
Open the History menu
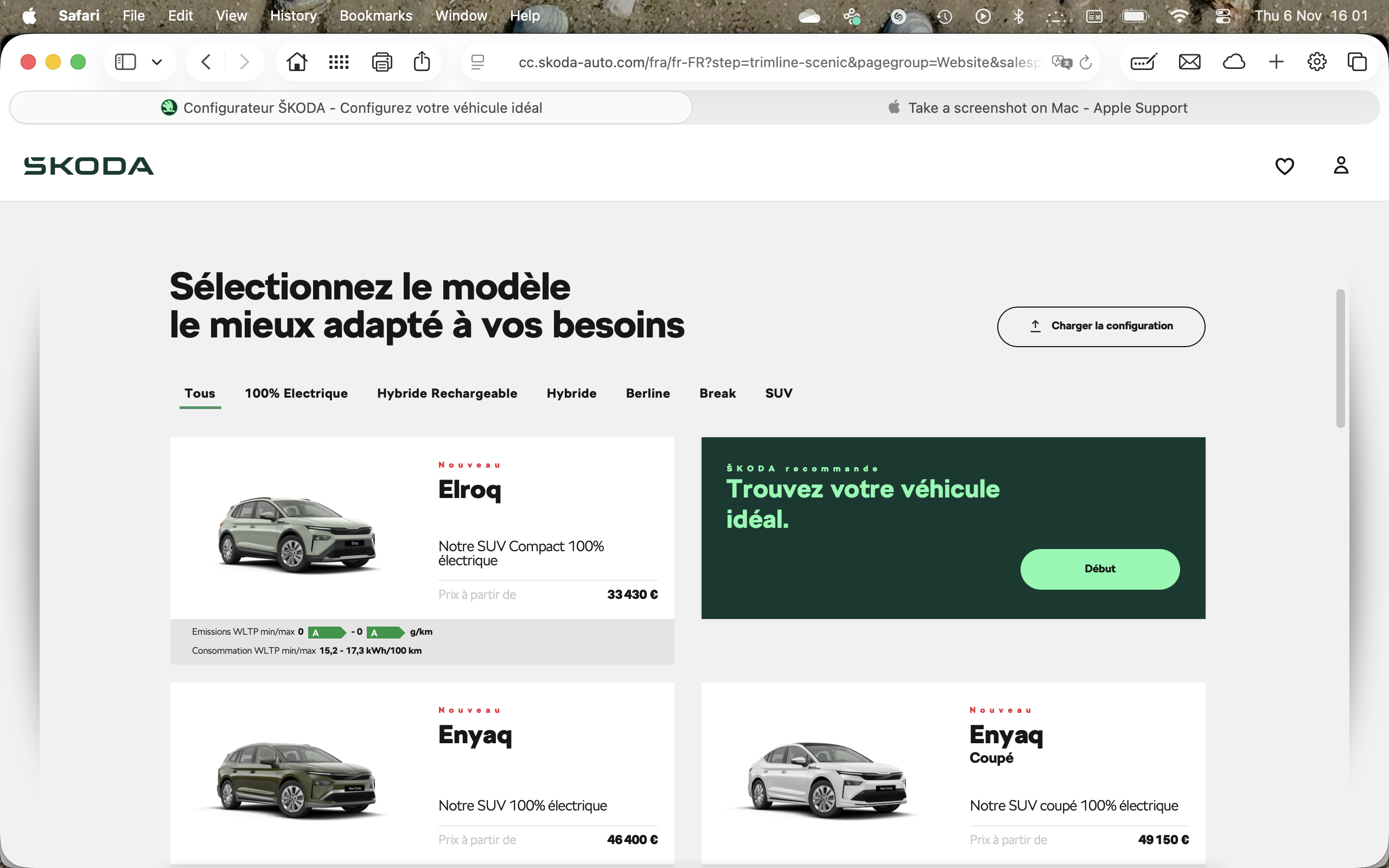[x=294, y=16]
